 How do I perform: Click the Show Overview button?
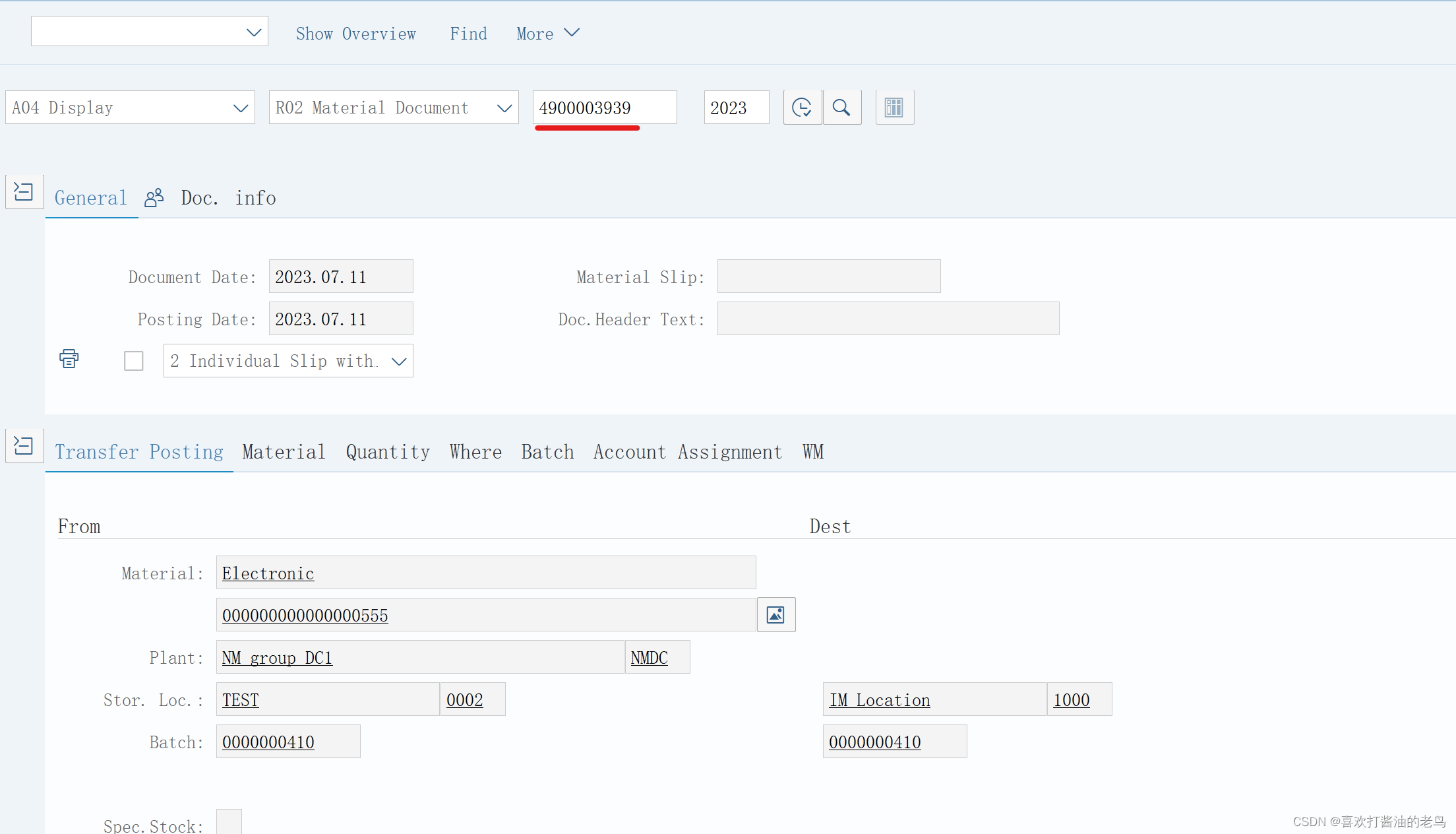tap(356, 33)
